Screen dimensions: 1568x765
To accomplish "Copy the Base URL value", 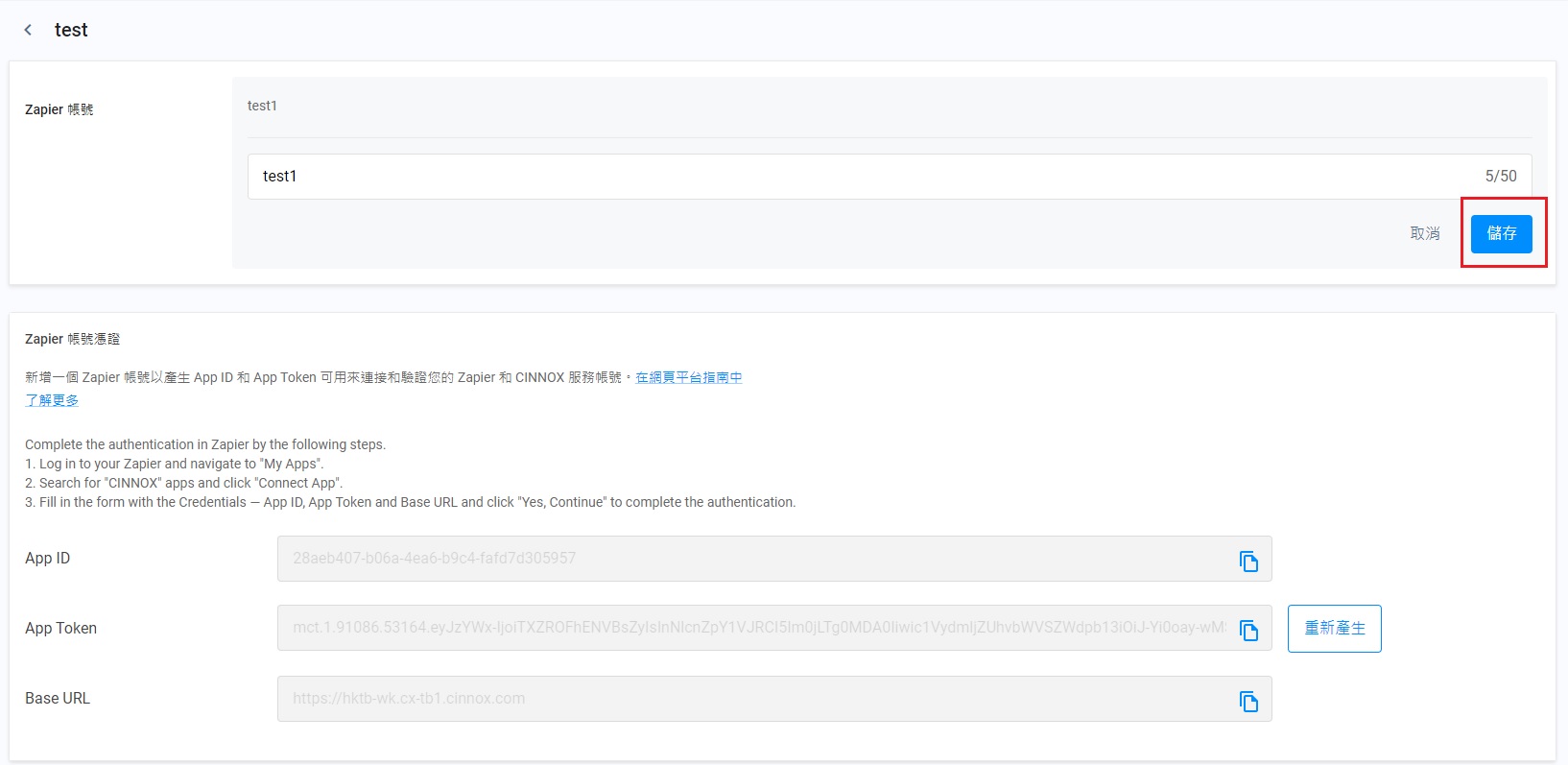I will pyautogui.click(x=1248, y=702).
